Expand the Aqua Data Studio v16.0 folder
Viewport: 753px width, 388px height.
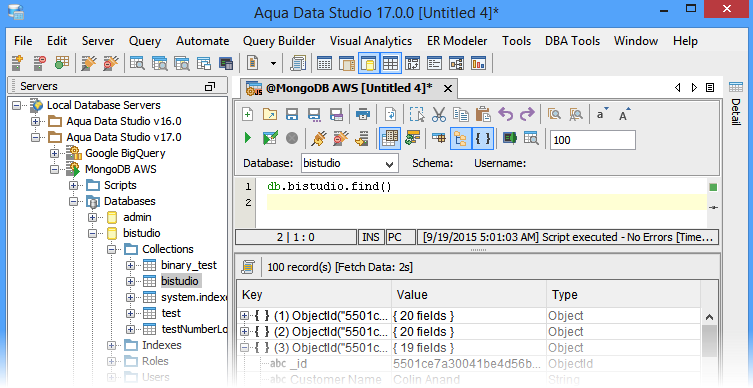[x=36, y=121]
